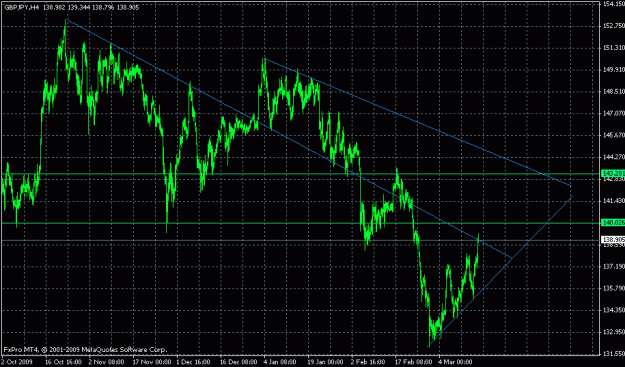This screenshot has height=367, width=625.
Task: Click the 4 Mar 00:00 time label
Action: pos(456,362)
